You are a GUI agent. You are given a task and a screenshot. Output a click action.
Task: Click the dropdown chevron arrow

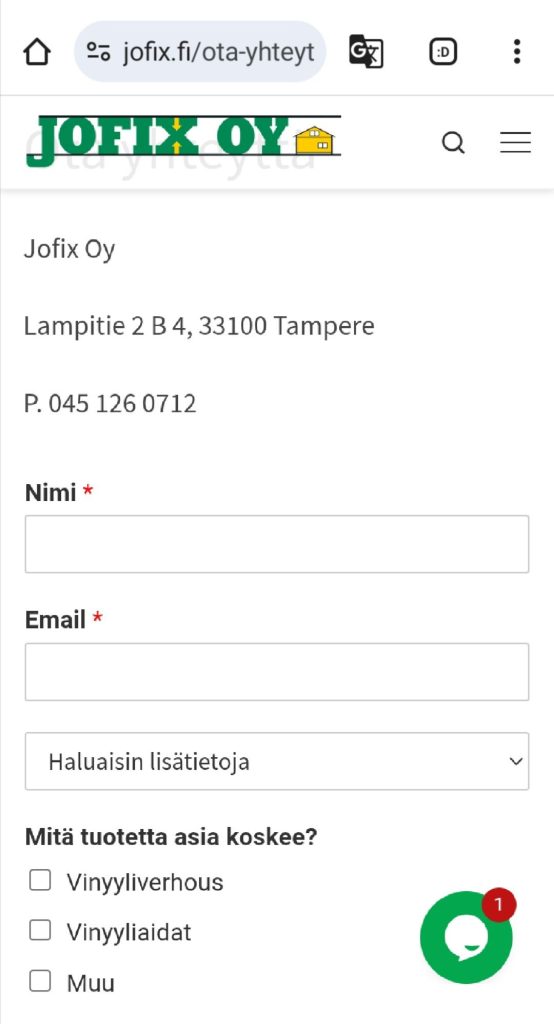pyautogui.click(x=515, y=761)
